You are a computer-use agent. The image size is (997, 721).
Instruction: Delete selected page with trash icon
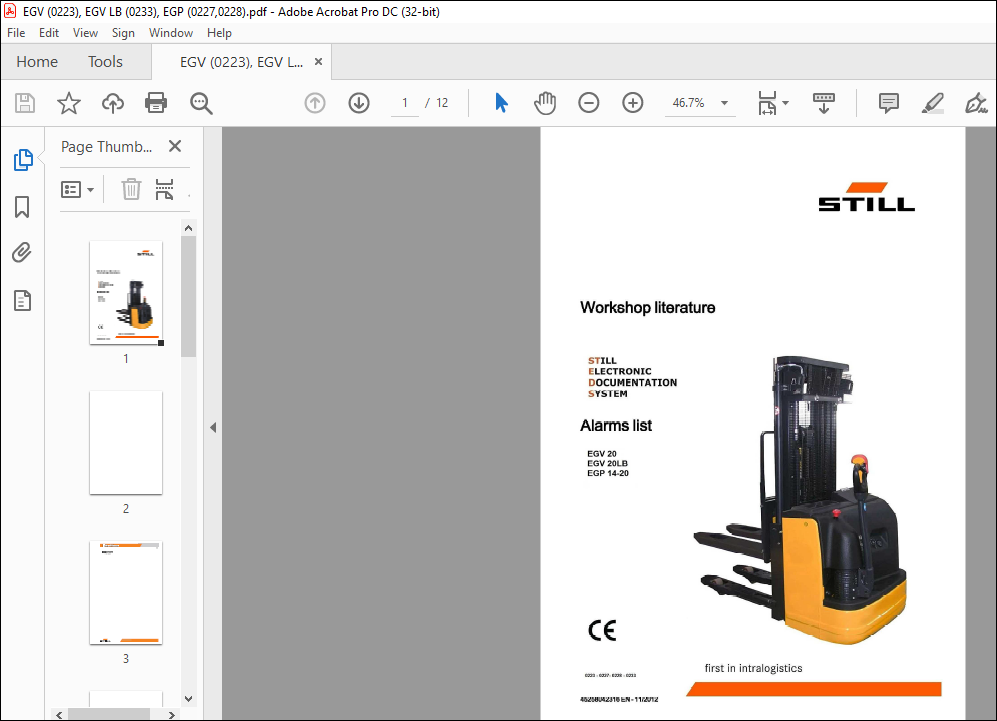click(x=131, y=189)
